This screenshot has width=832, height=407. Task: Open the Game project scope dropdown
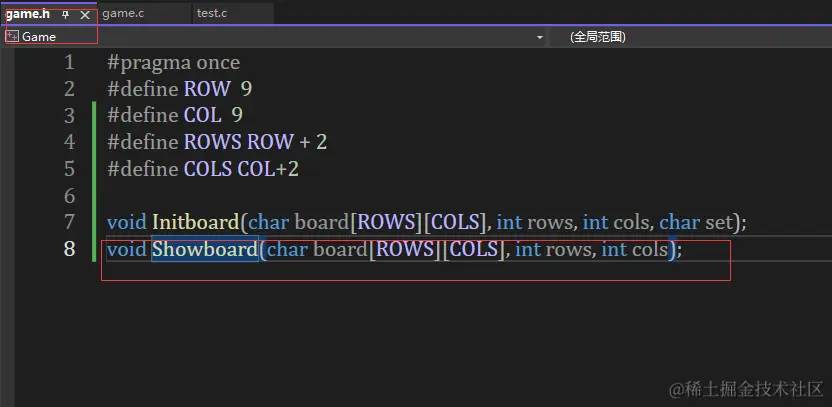pos(540,37)
